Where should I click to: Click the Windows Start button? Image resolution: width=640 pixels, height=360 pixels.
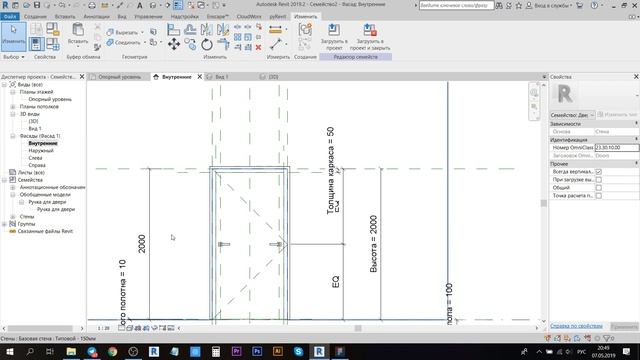9,351
